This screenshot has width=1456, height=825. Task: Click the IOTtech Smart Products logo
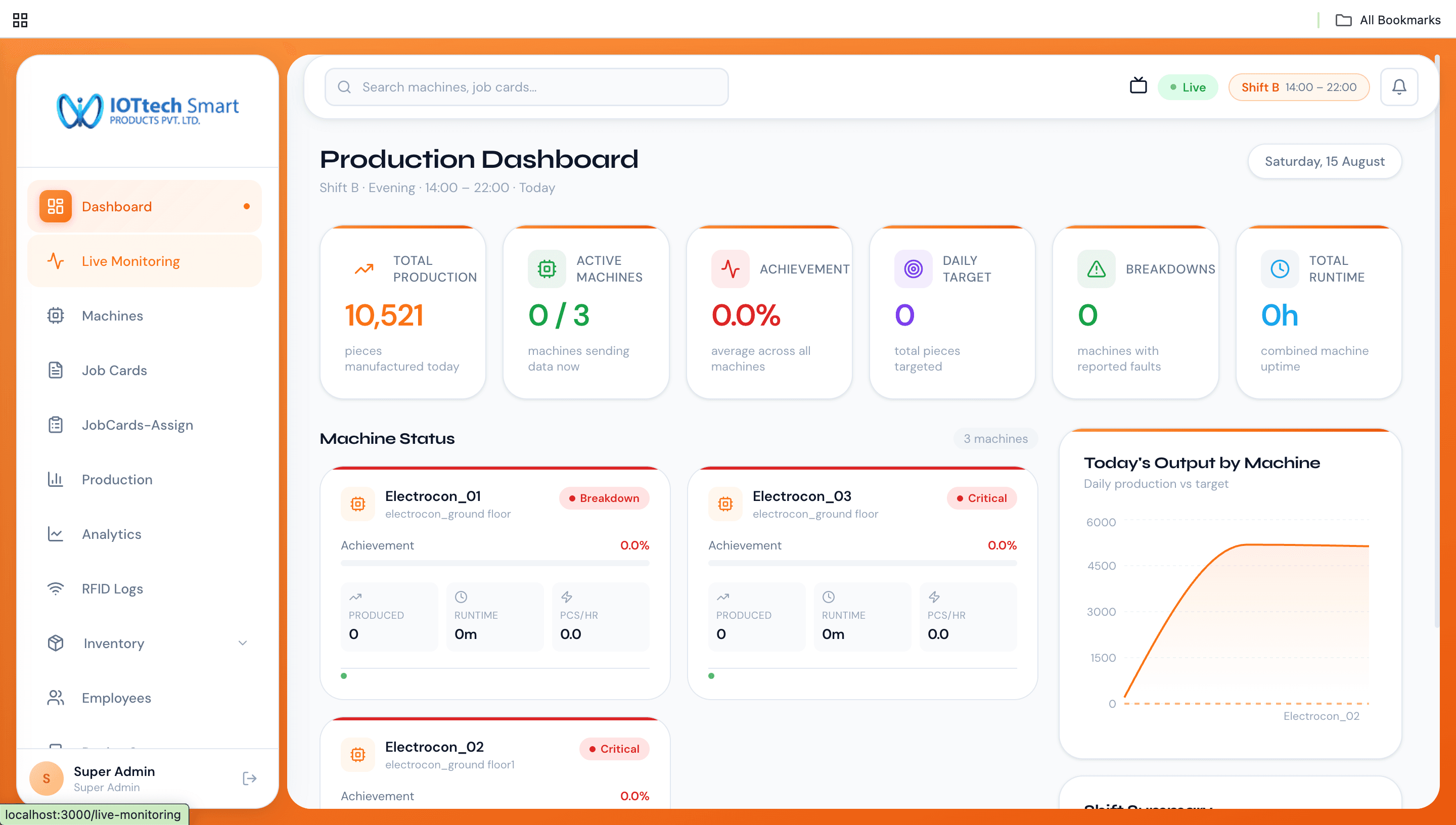147,111
